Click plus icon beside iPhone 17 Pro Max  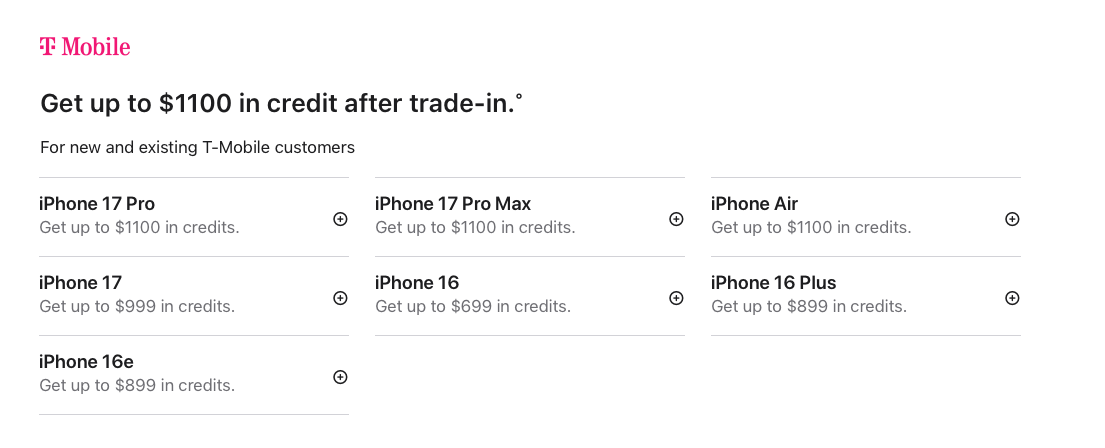coord(676,219)
